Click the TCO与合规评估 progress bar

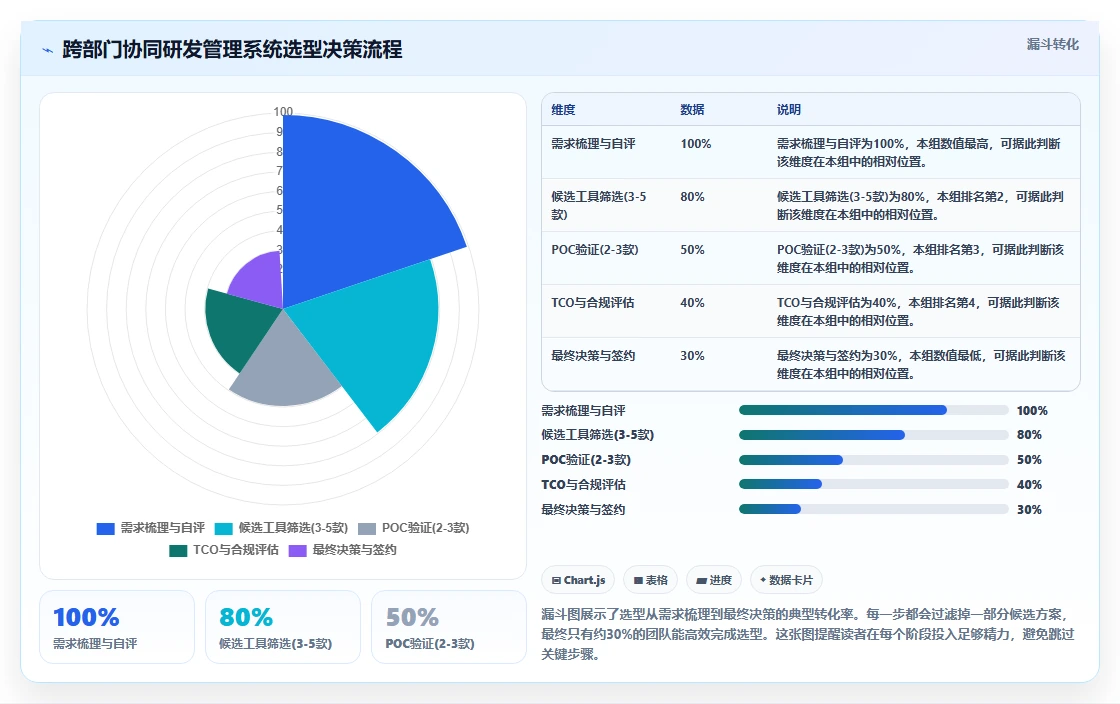tap(874, 484)
